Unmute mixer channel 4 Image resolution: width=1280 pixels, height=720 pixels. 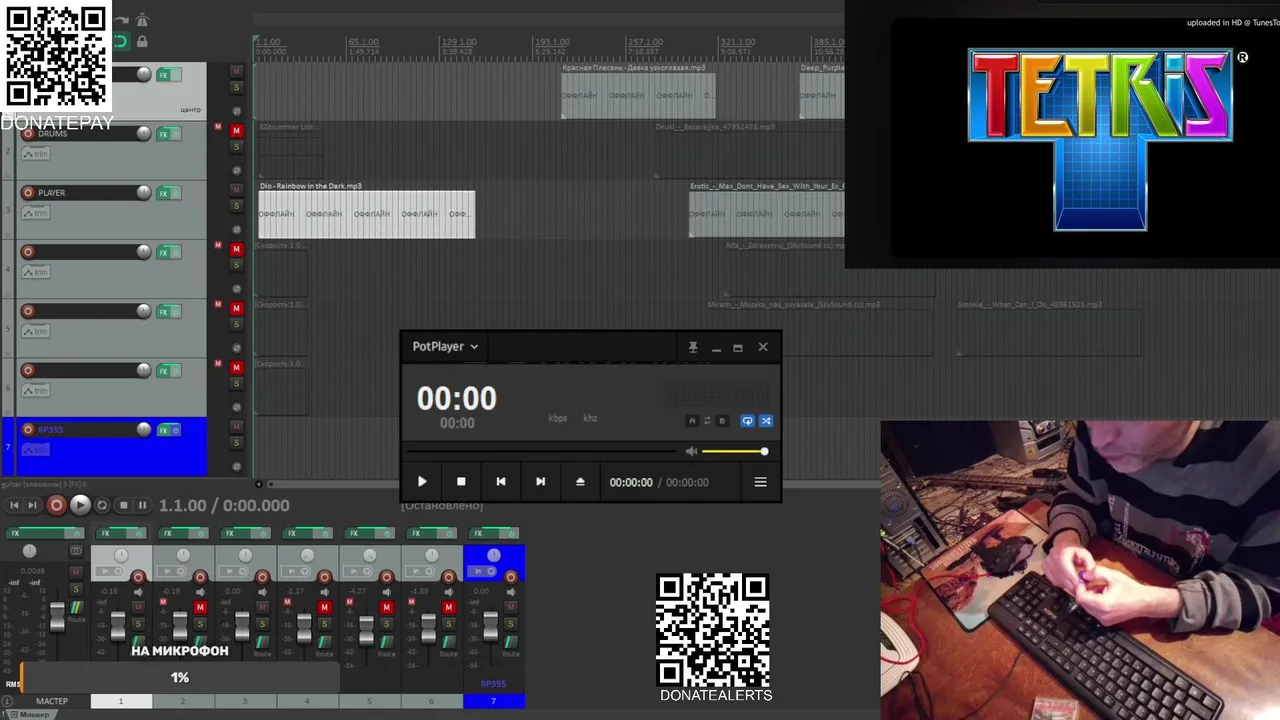324,607
